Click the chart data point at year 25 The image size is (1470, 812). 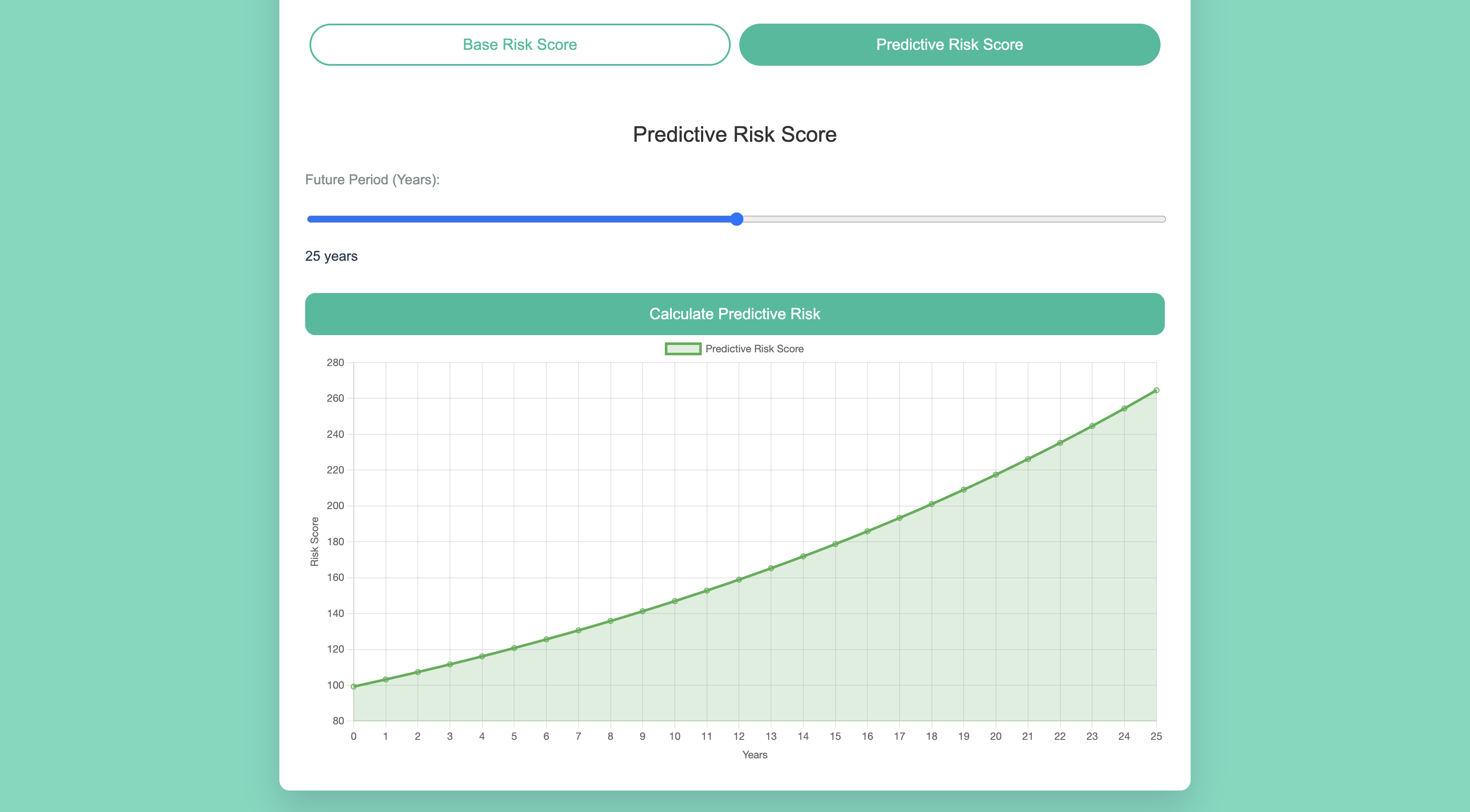tap(1156, 391)
